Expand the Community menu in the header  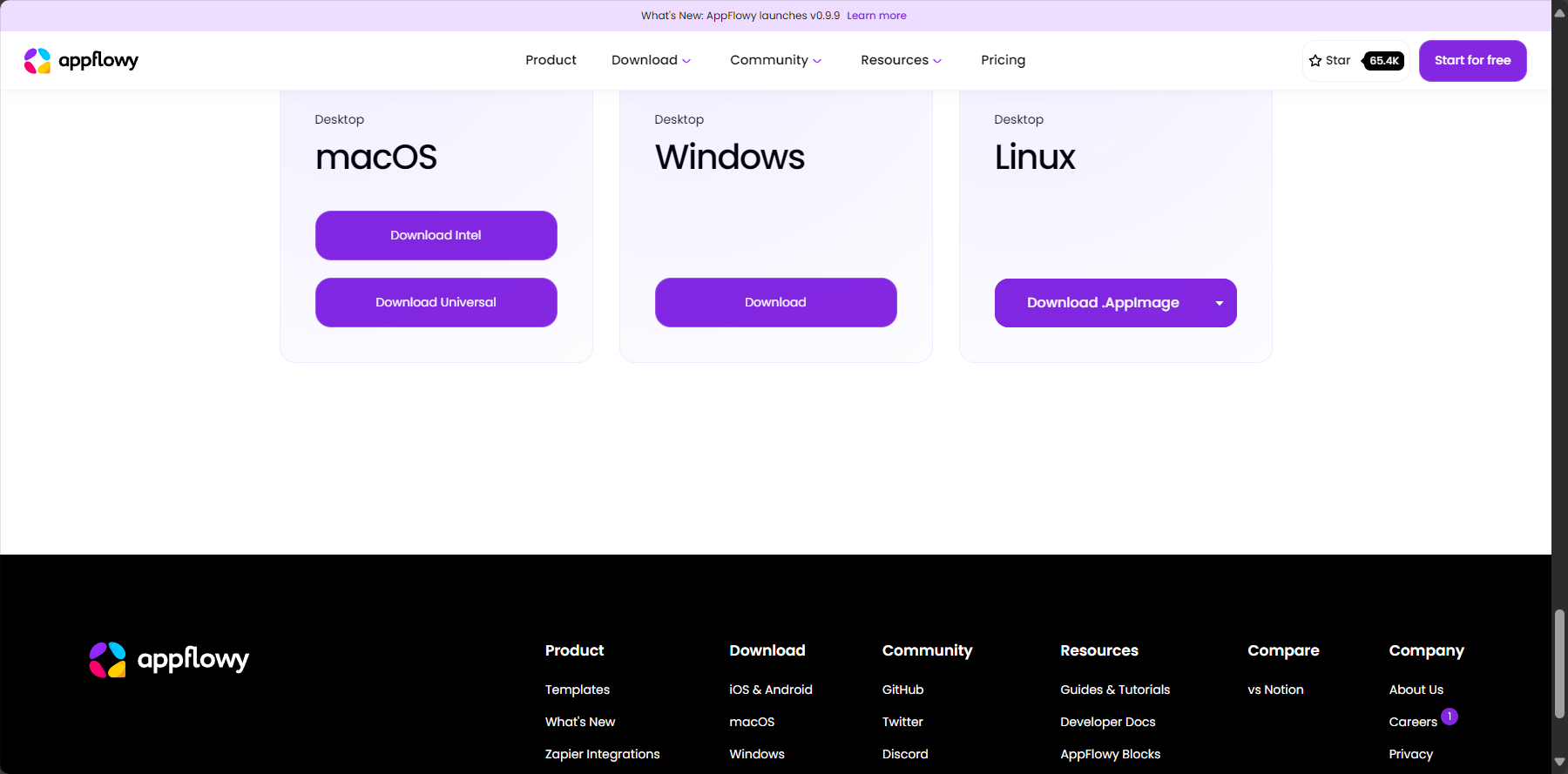(775, 60)
